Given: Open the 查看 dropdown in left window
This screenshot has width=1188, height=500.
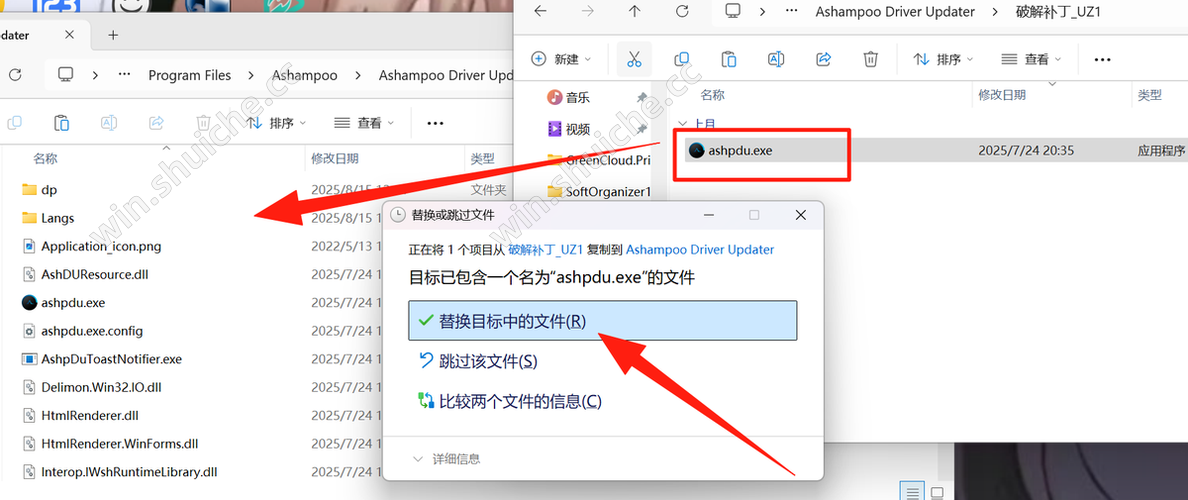Looking at the screenshot, I should (364, 122).
